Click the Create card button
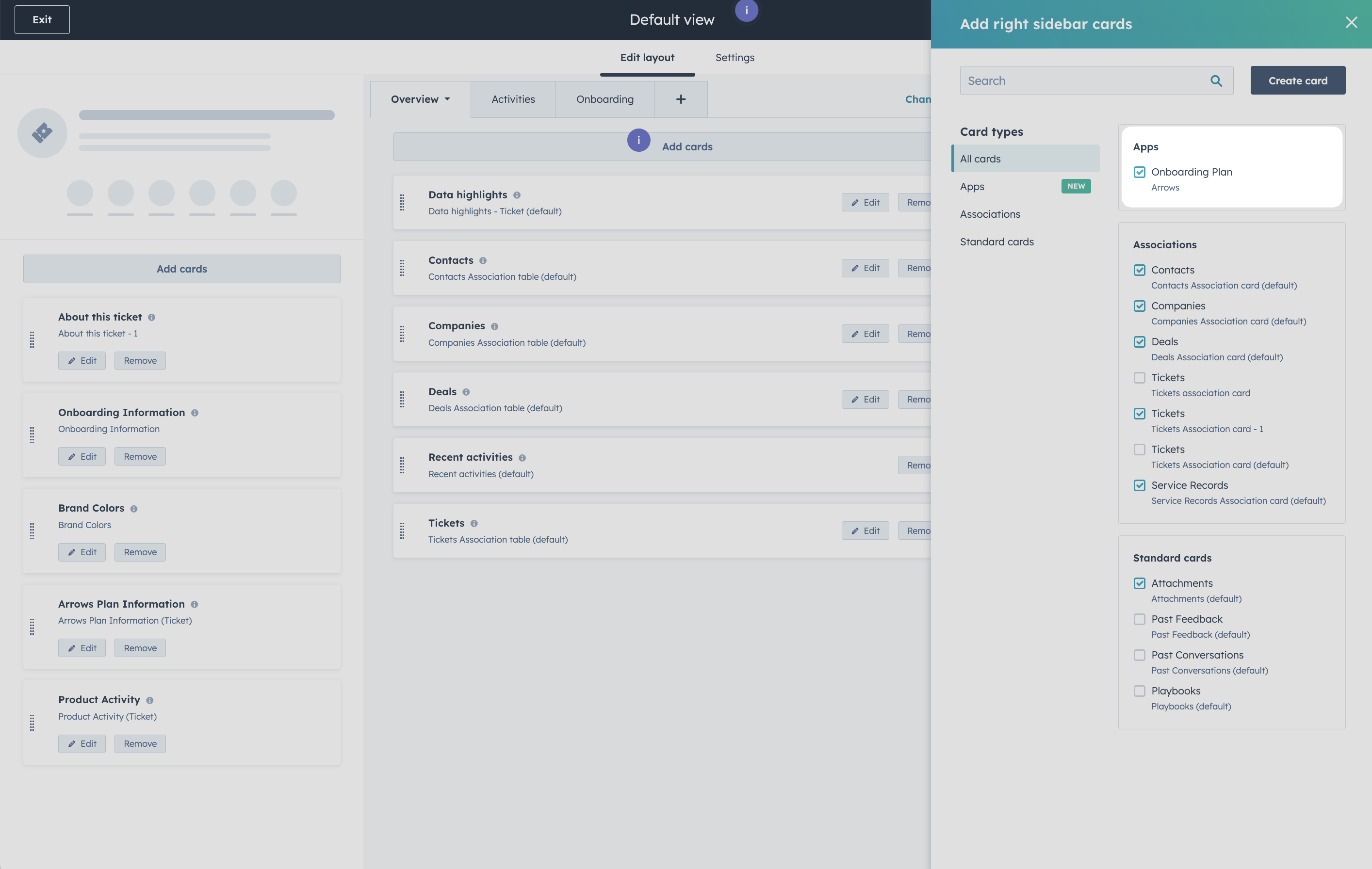The image size is (1372, 869). pyautogui.click(x=1297, y=81)
